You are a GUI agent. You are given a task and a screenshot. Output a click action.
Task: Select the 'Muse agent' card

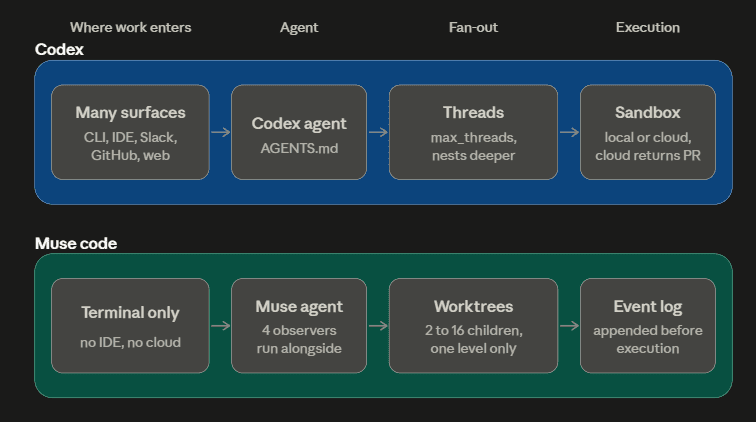point(299,326)
